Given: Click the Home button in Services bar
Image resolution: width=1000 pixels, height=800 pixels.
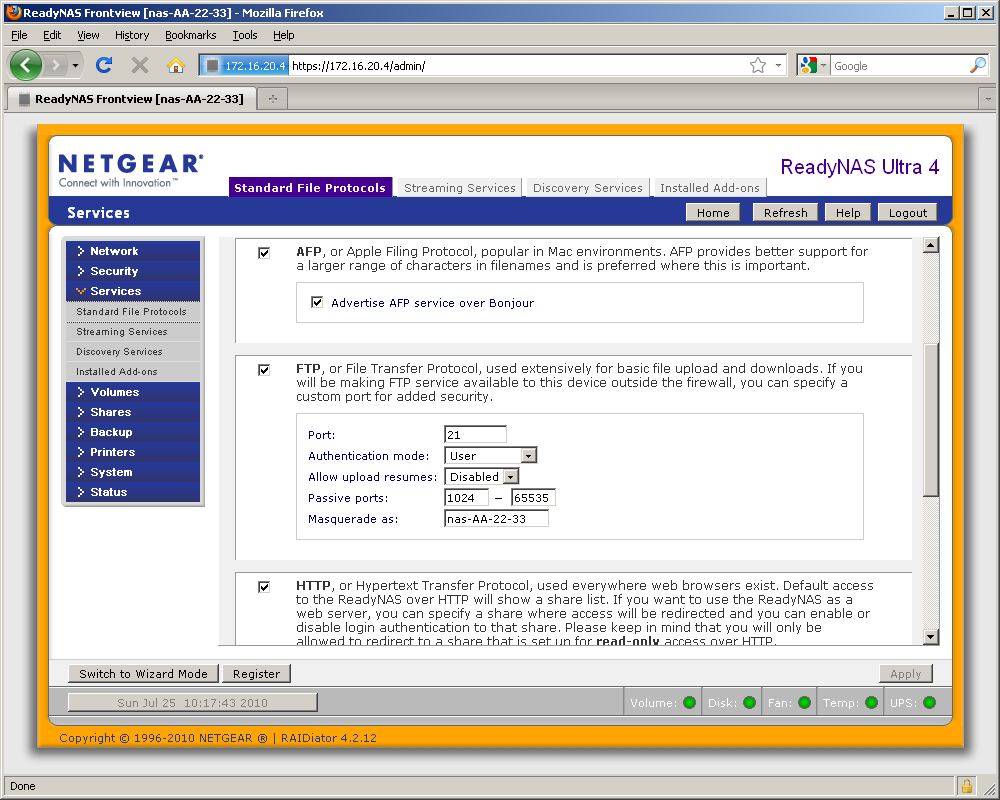Looking at the screenshot, I should (712, 212).
